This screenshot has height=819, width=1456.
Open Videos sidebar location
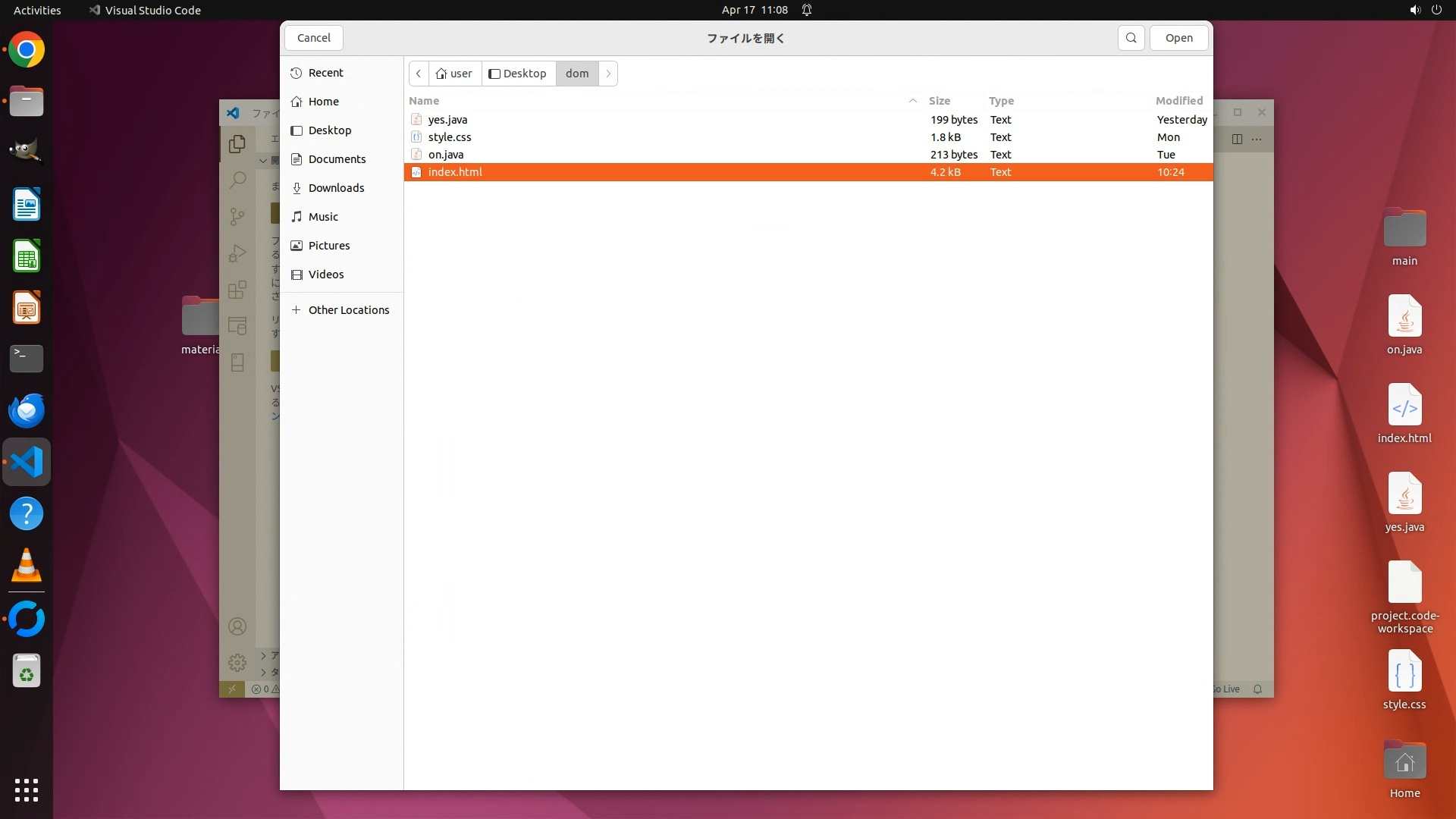click(x=326, y=275)
